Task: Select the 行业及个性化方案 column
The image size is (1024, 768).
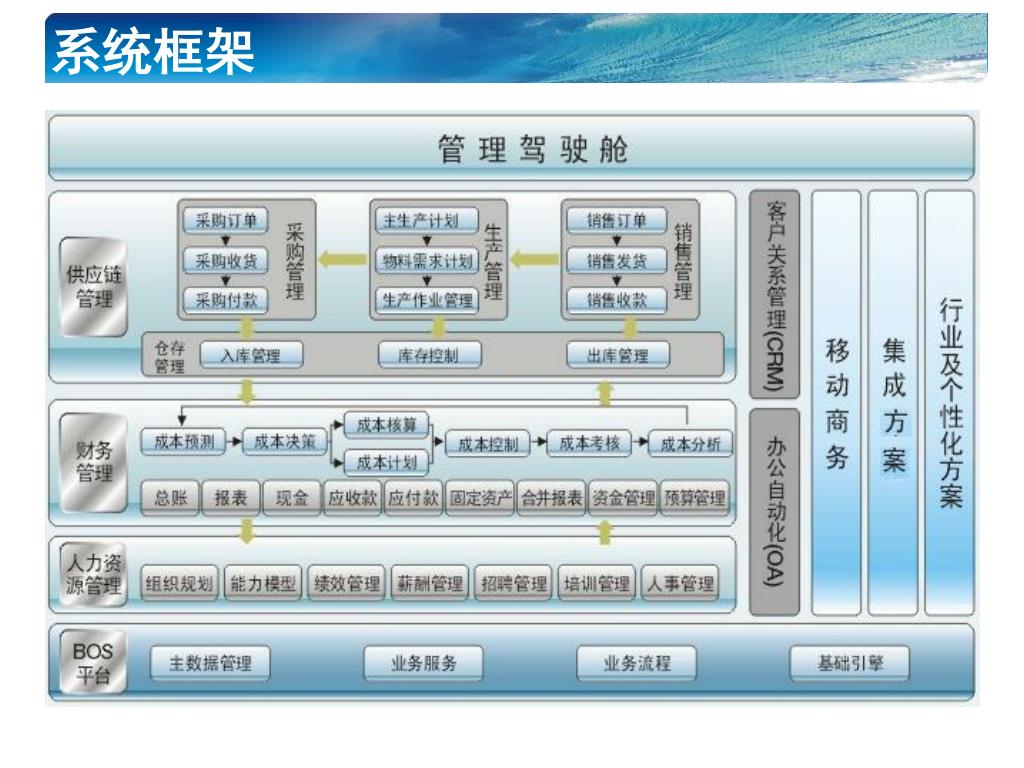Action: 950,403
